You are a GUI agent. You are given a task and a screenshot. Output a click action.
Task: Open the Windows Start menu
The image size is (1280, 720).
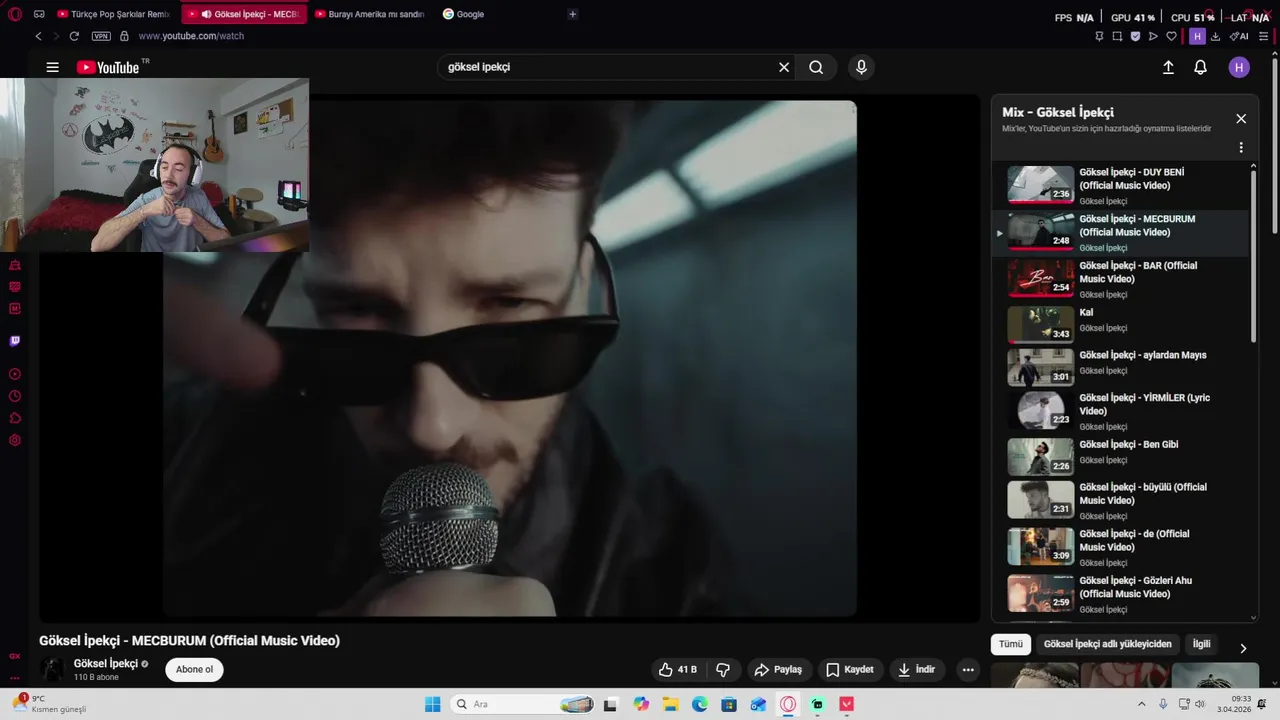click(x=432, y=704)
